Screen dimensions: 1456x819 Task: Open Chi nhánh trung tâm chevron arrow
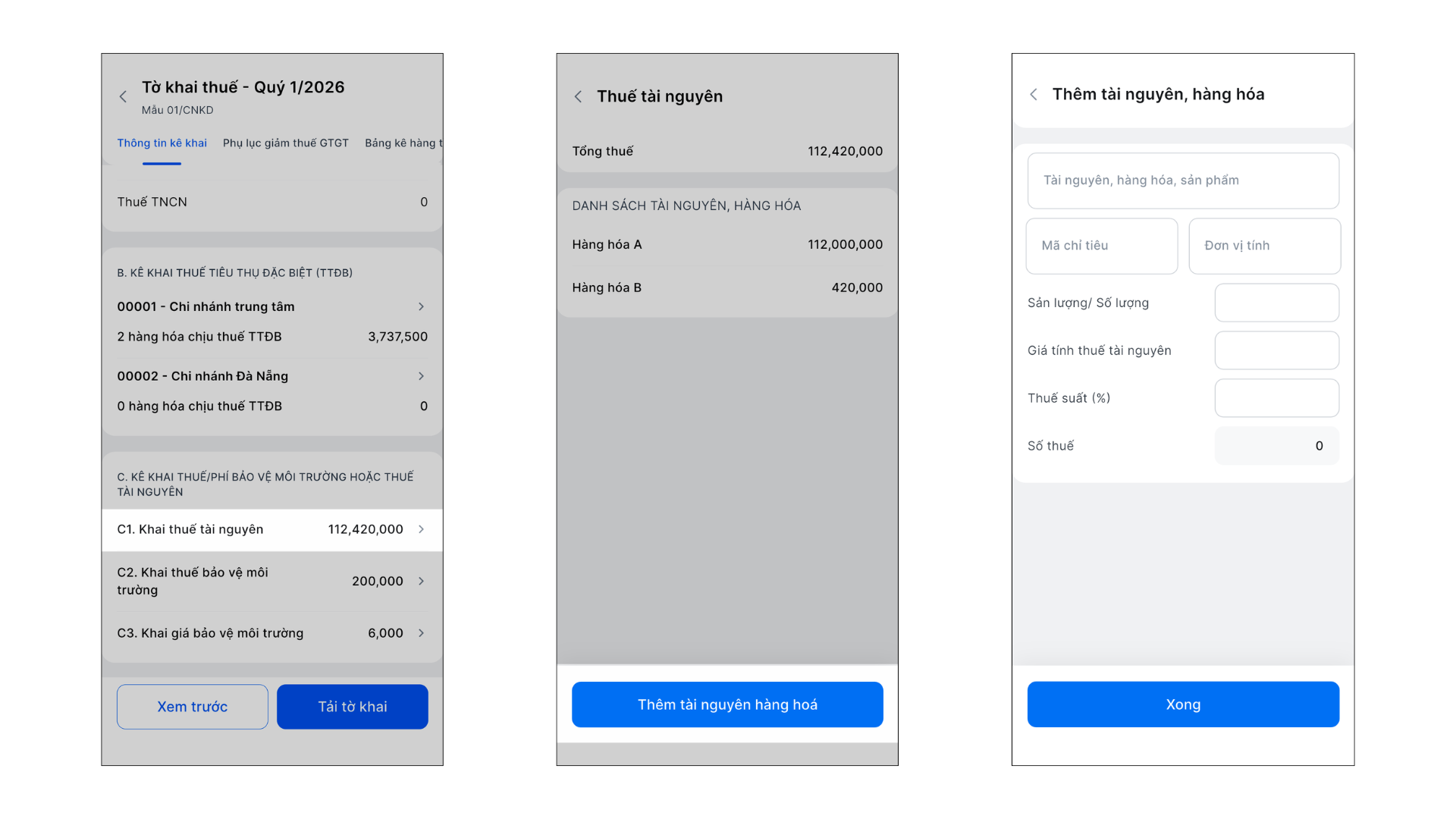click(422, 306)
